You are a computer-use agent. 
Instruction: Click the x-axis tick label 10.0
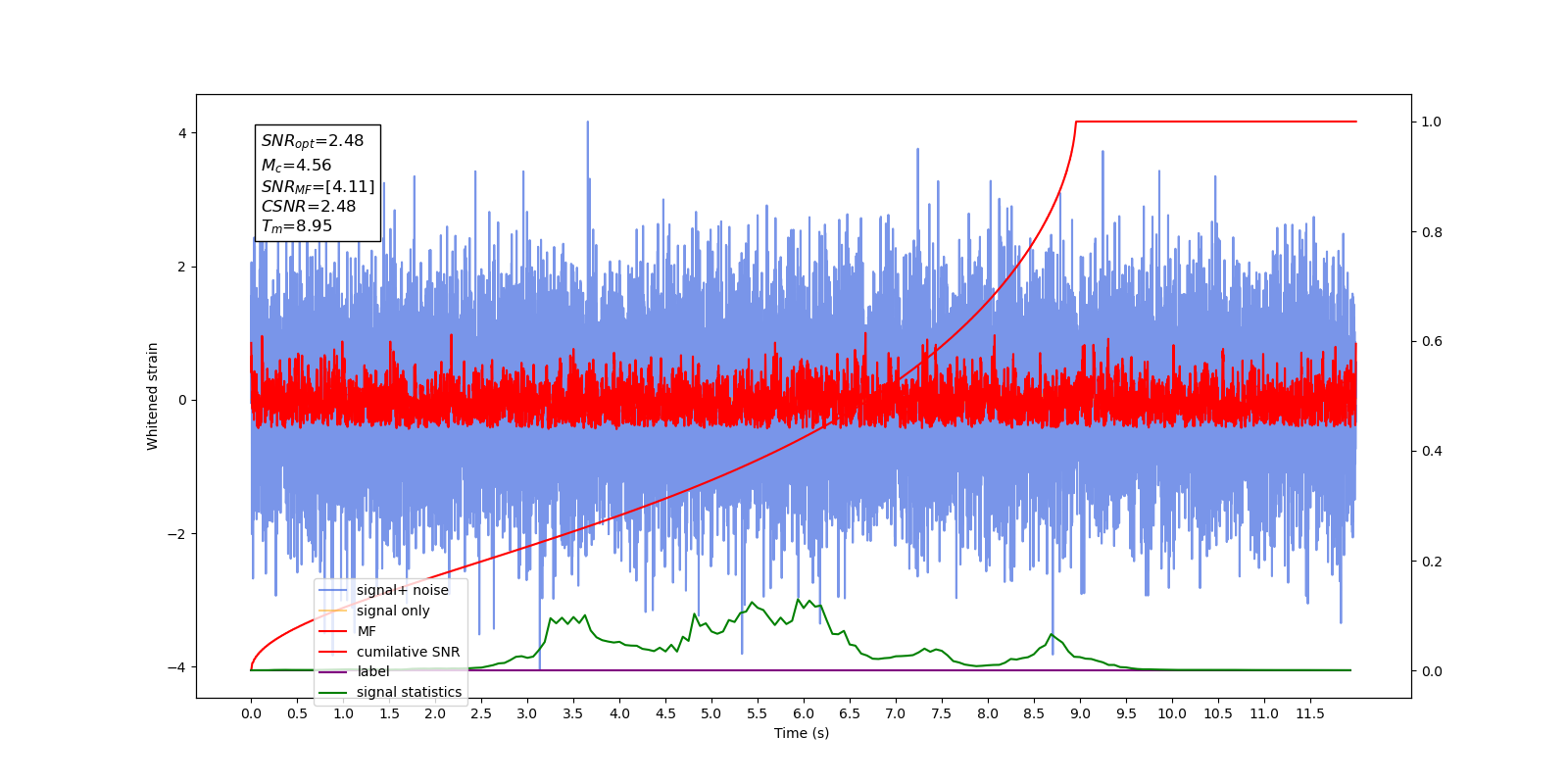click(x=1172, y=713)
